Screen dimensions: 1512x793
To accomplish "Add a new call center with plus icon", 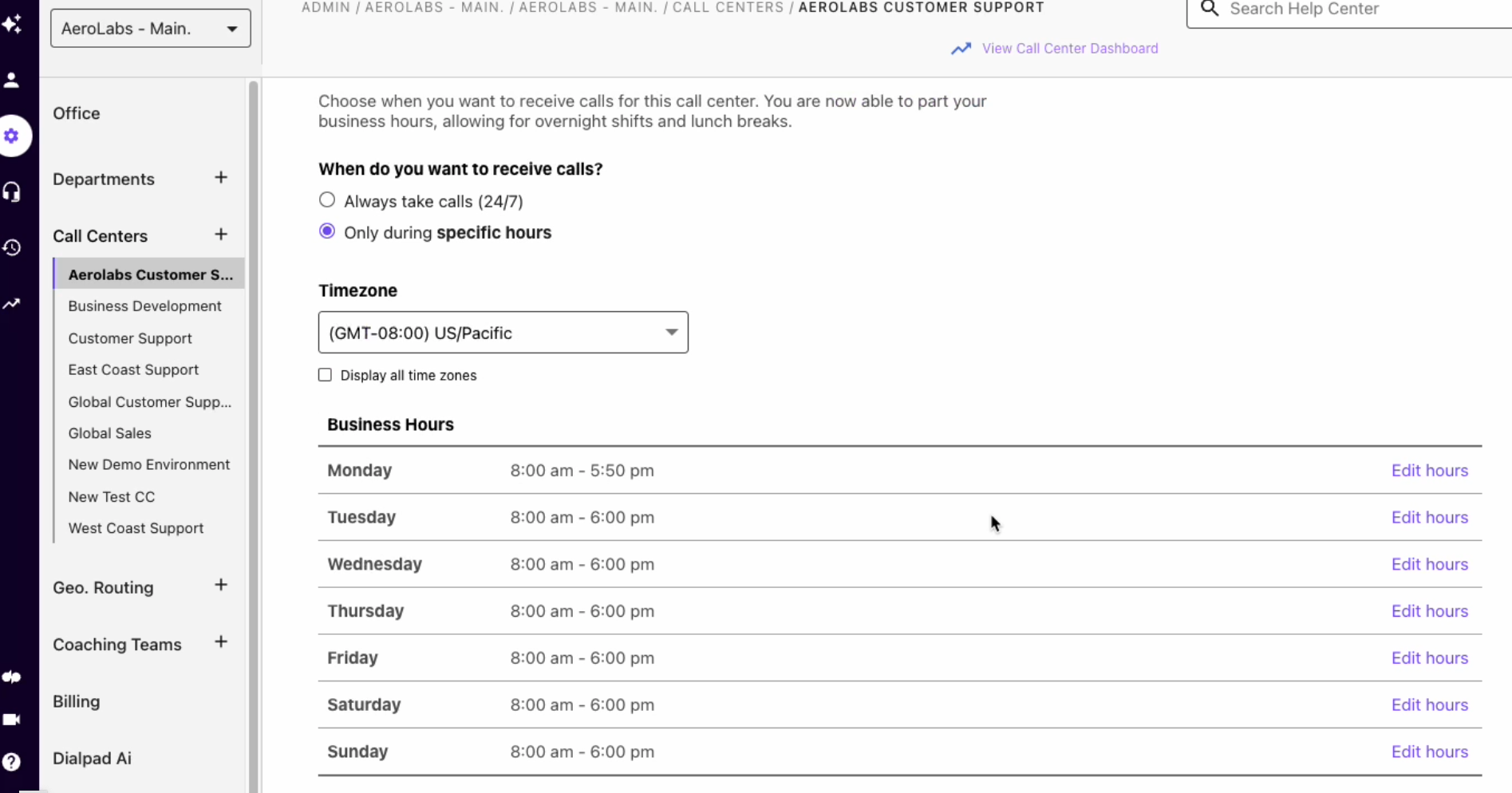I will tap(221, 235).
